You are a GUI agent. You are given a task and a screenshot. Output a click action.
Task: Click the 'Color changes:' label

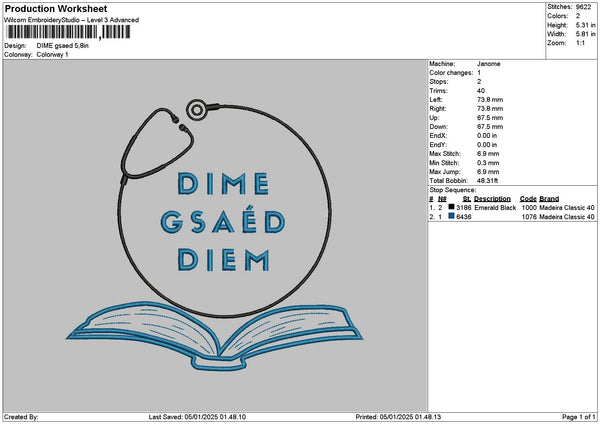click(451, 73)
